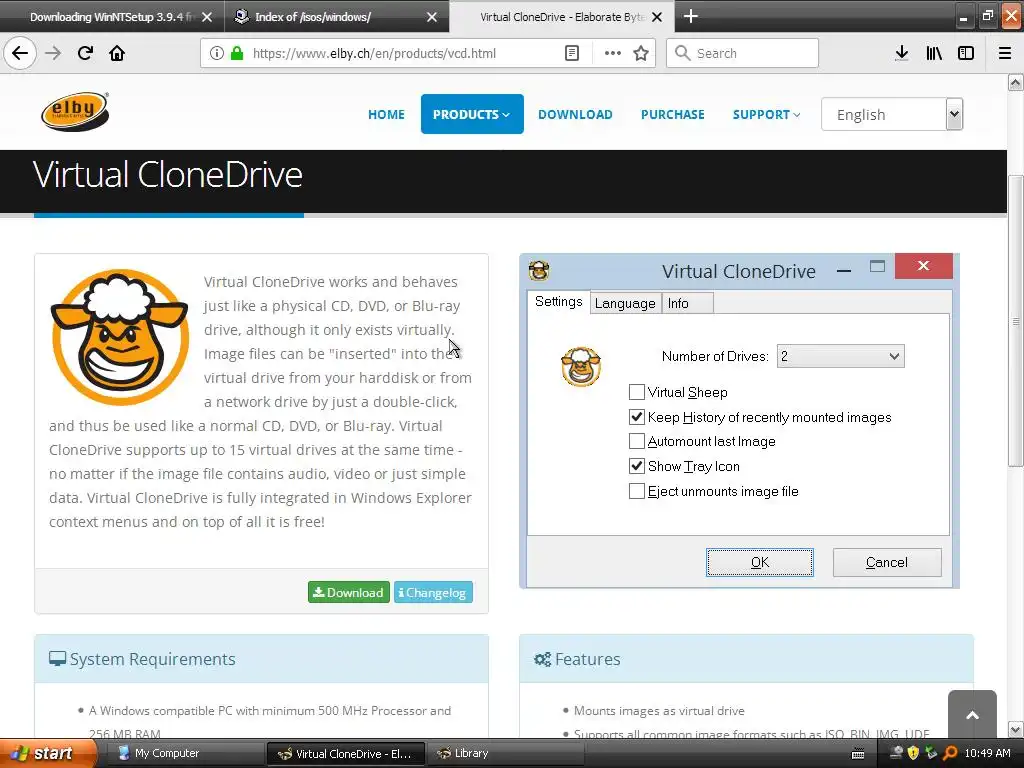1024x768 pixels.
Task: Click Cancel in the Virtual CloneDrive dialog
Action: click(887, 562)
